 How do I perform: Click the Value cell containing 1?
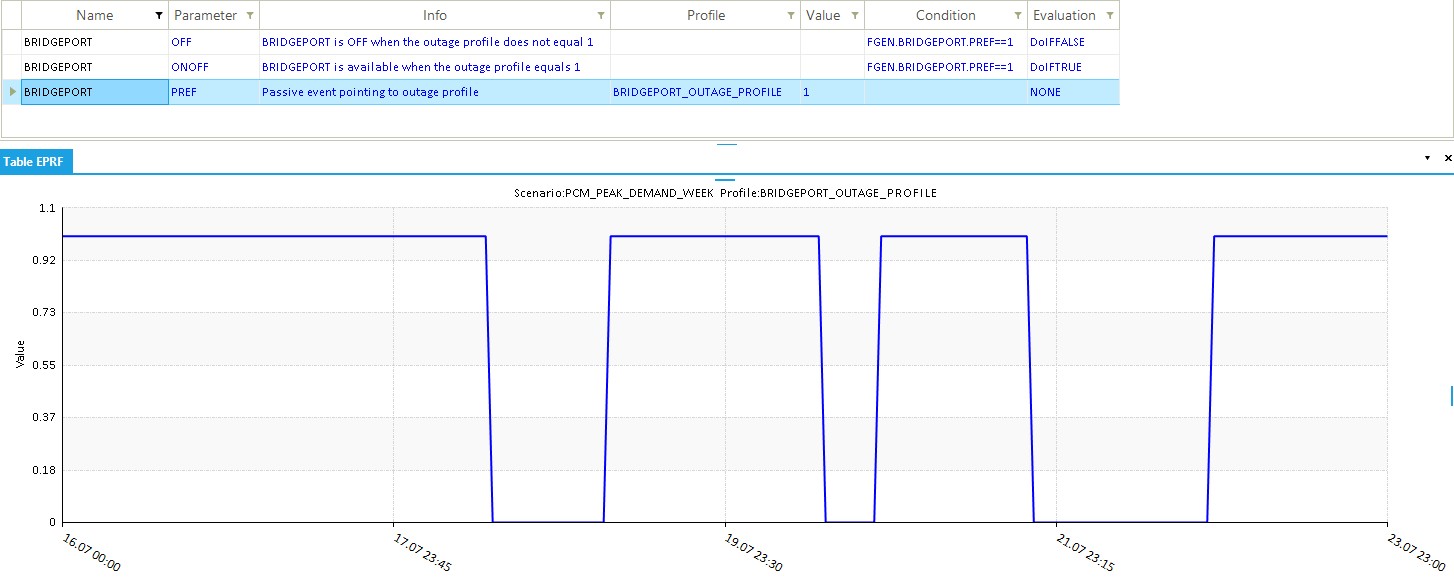(x=832, y=92)
